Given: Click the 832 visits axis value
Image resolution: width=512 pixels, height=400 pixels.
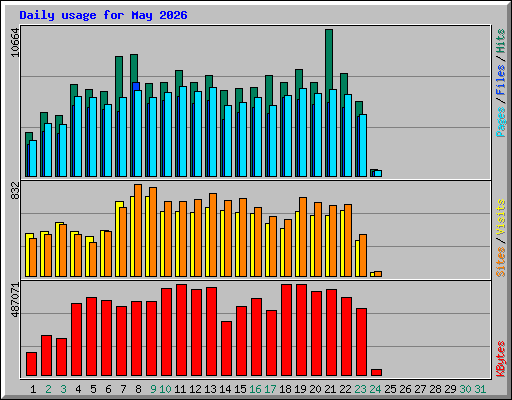Looking at the screenshot, I should pos(15,191).
